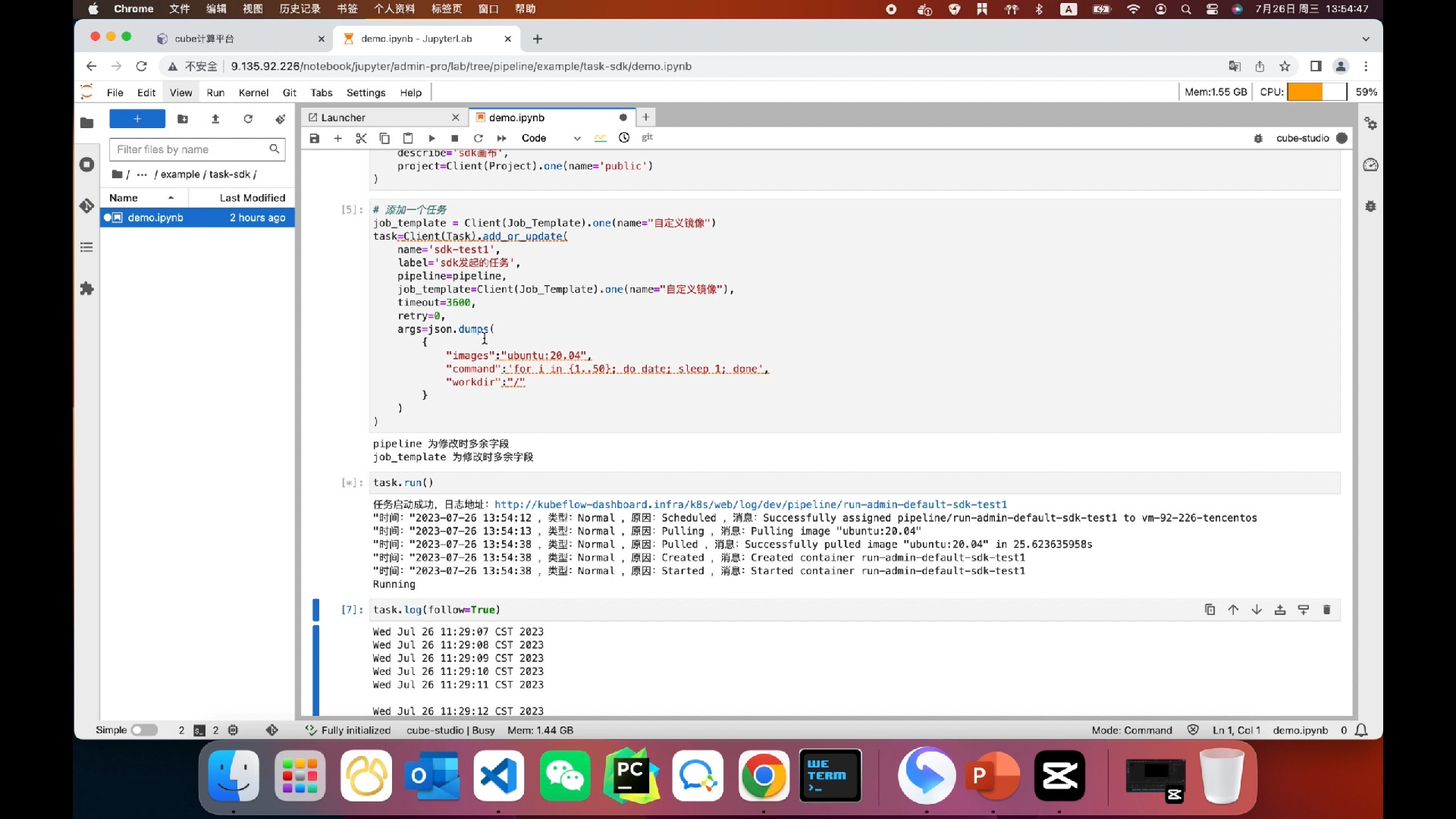Image resolution: width=1456 pixels, height=819 pixels.
Task: Save the notebook with the floppy disk icon
Action: (x=315, y=138)
